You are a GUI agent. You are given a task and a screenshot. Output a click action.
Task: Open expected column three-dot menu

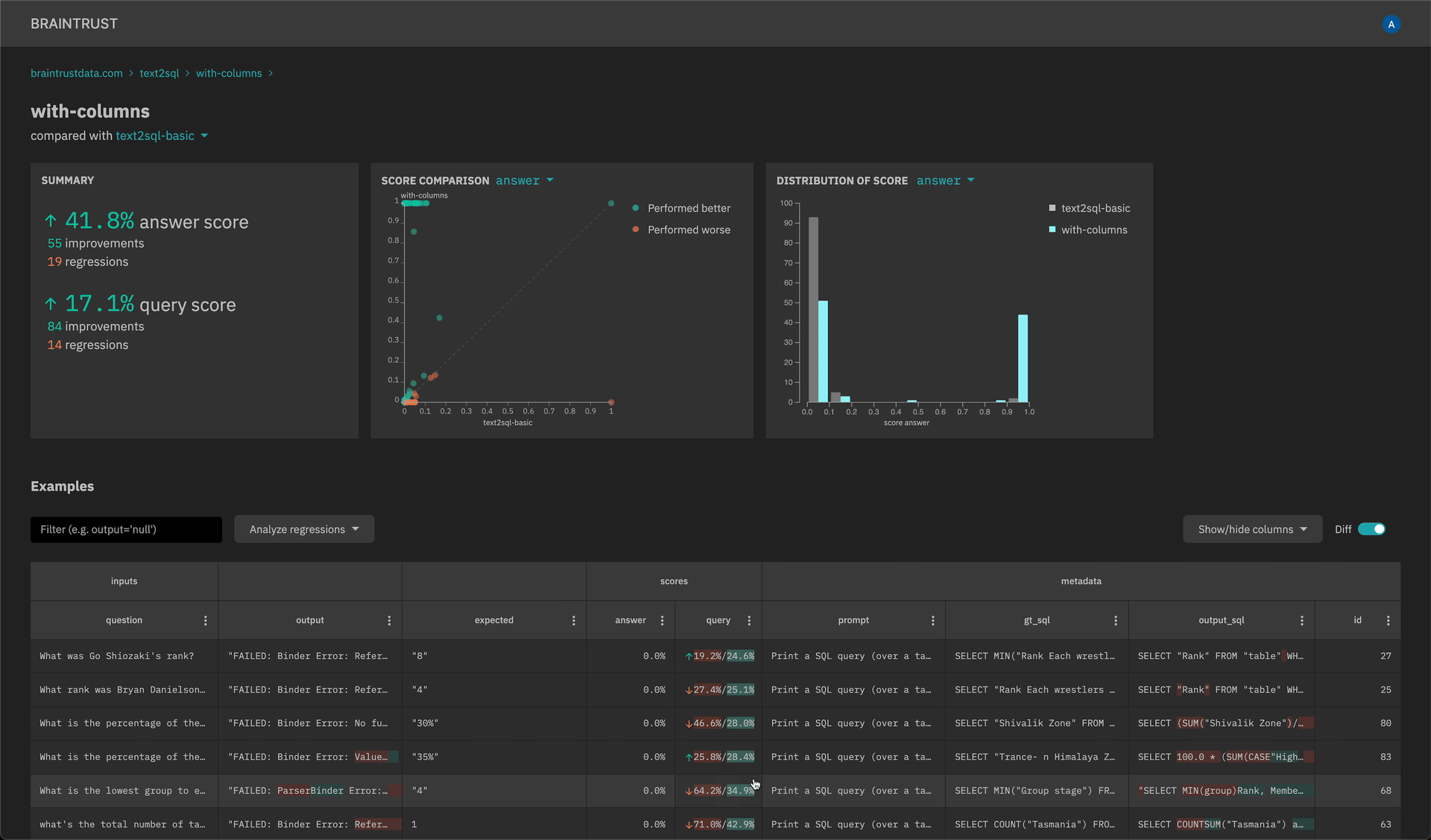[574, 620]
